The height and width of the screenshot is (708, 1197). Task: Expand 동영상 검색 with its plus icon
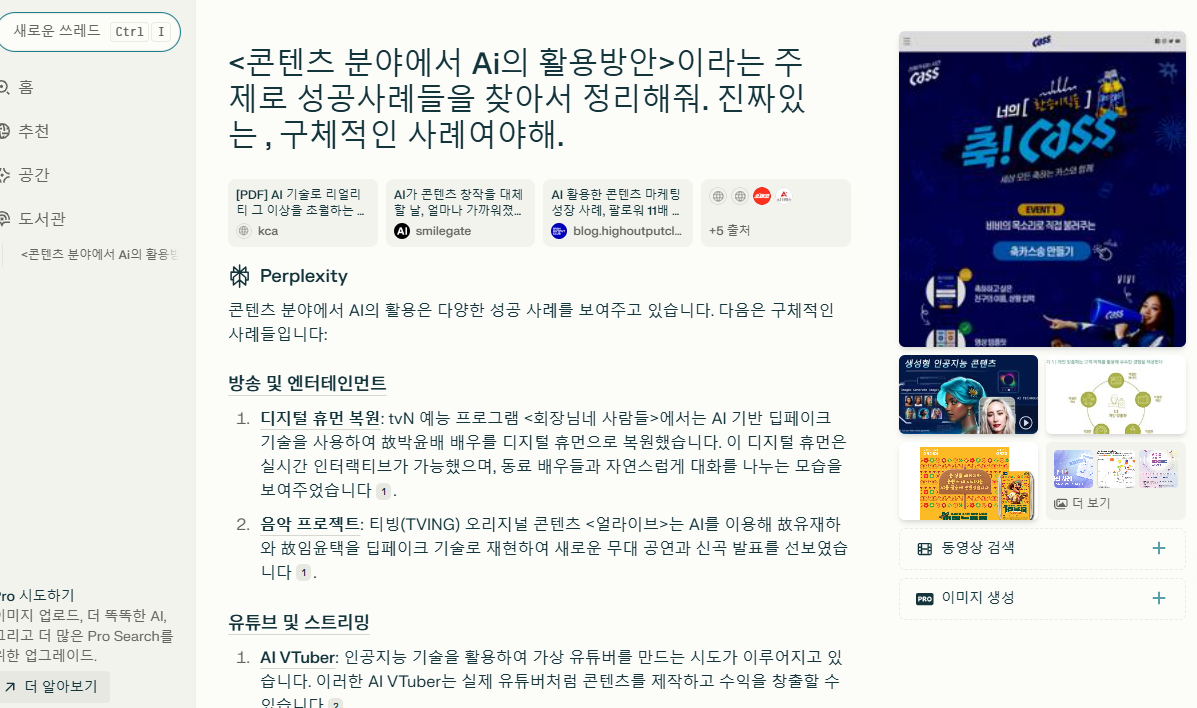(1159, 548)
